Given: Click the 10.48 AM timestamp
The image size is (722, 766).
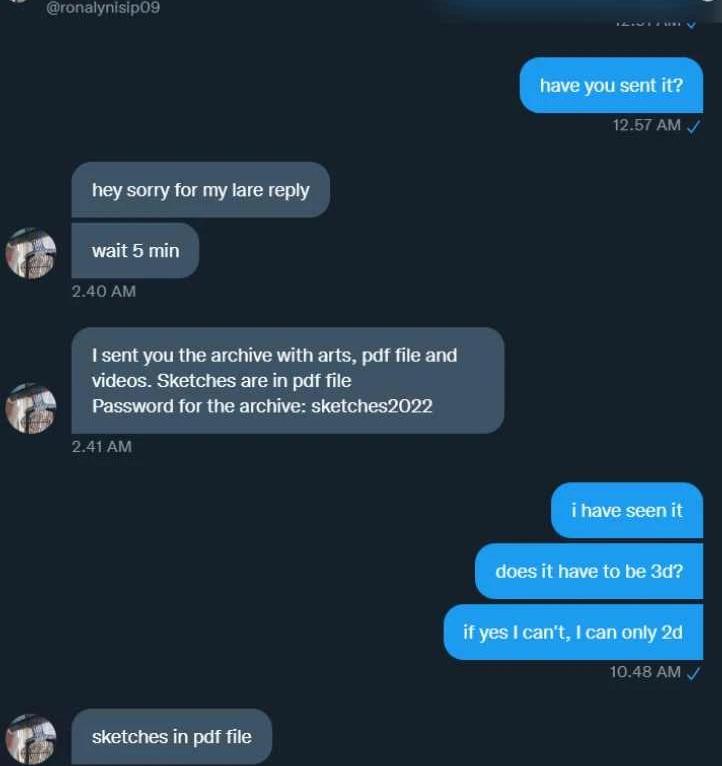Looking at the screenshot, I should (x=645, y=672).
